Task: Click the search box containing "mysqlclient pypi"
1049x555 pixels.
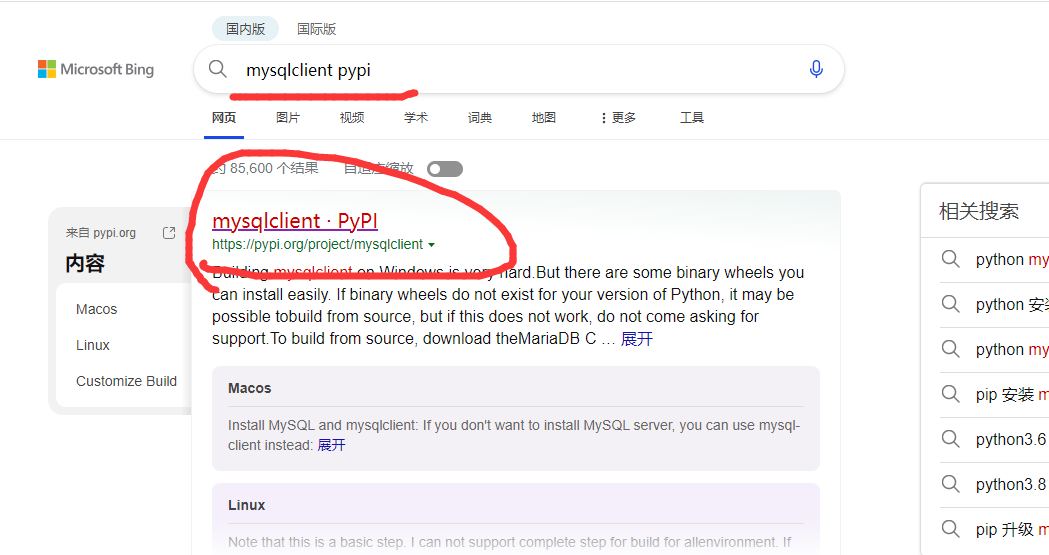Action: click(x=518, y=69)
